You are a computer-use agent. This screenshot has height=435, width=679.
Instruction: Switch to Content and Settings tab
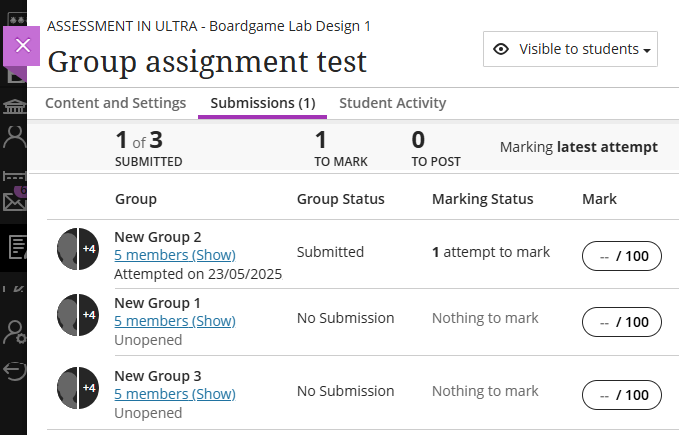click(x=115, y=103)
